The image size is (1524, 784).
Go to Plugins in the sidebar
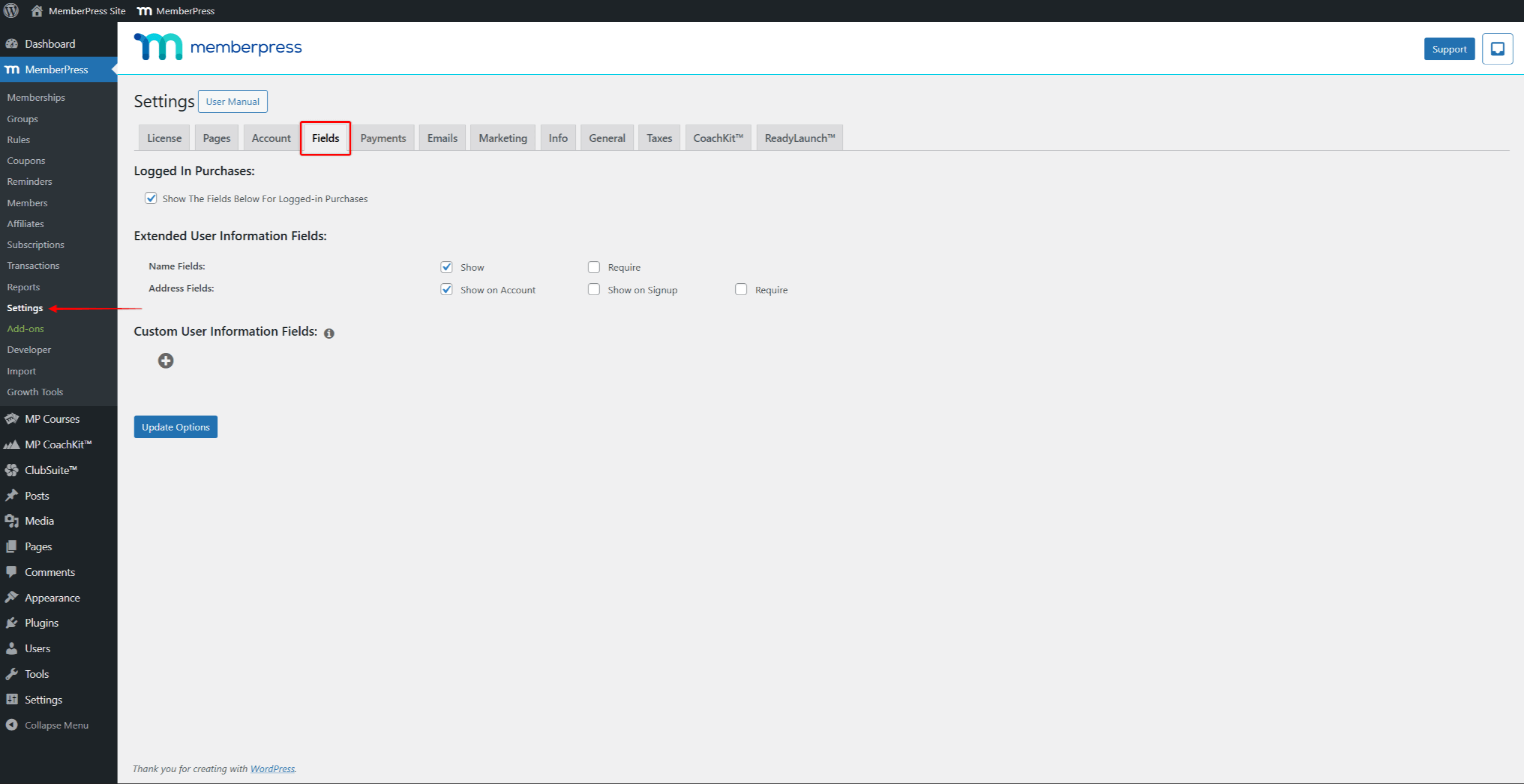click(41, 622)
